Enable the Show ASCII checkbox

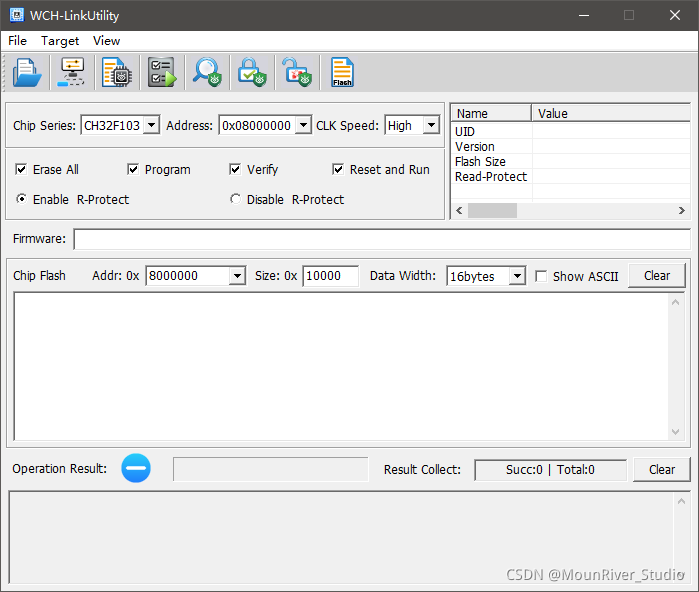(x=541, y=276)
